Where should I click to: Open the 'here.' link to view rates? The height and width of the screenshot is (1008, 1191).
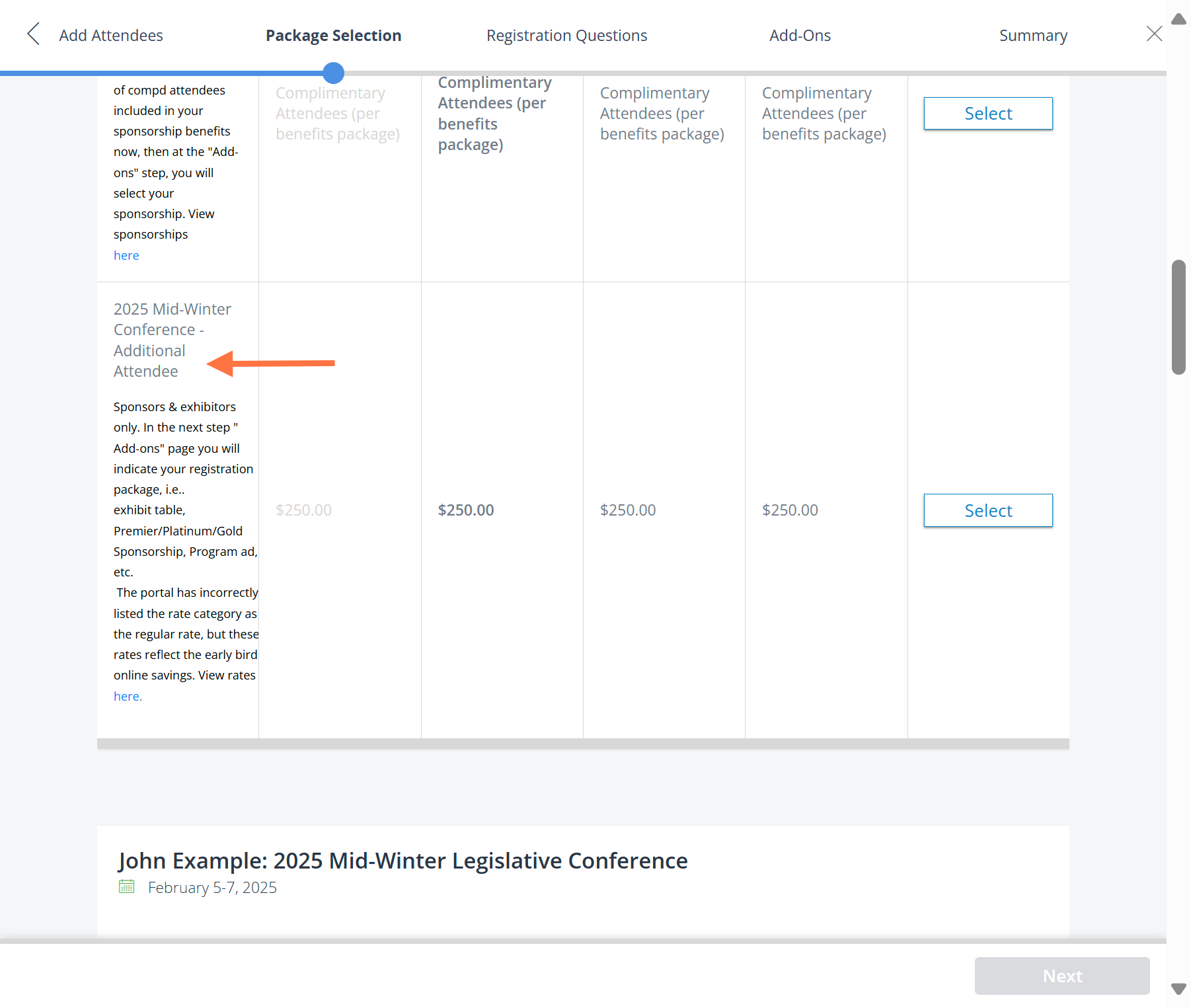click(x=128, y=696)
